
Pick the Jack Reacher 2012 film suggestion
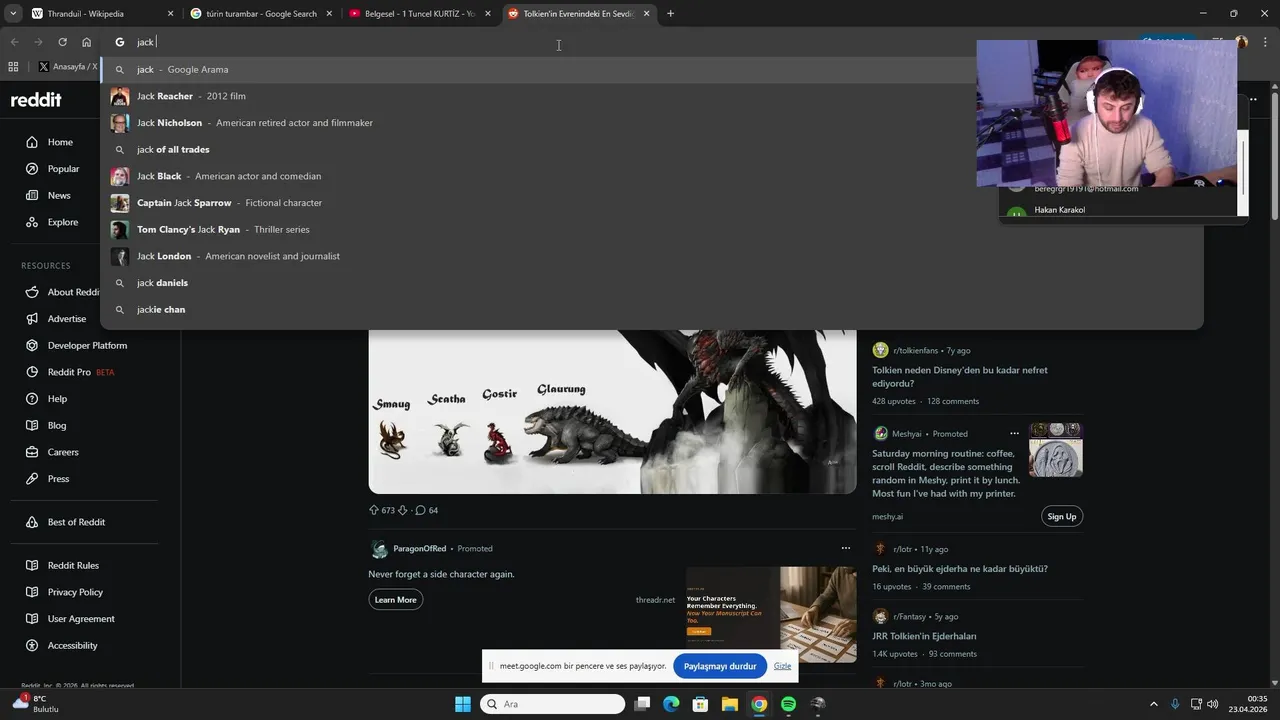click(651, 96)
